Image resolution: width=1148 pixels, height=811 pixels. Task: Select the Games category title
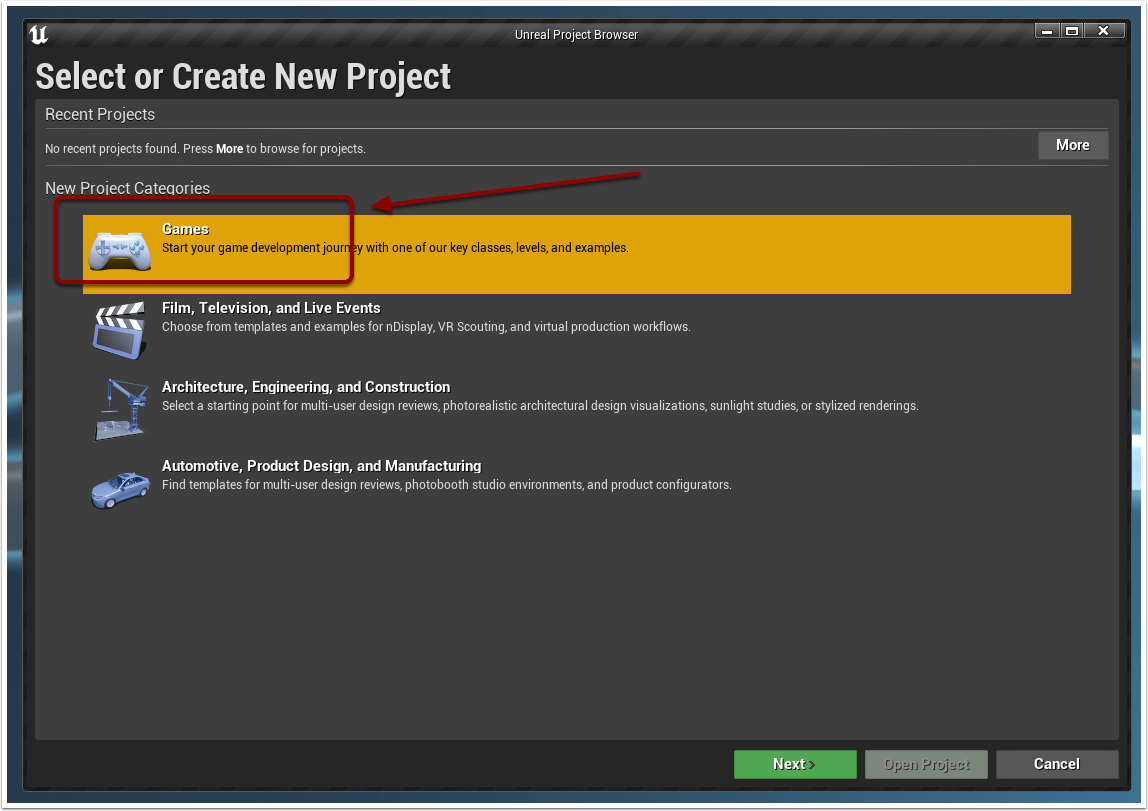[x=185, y=229]
